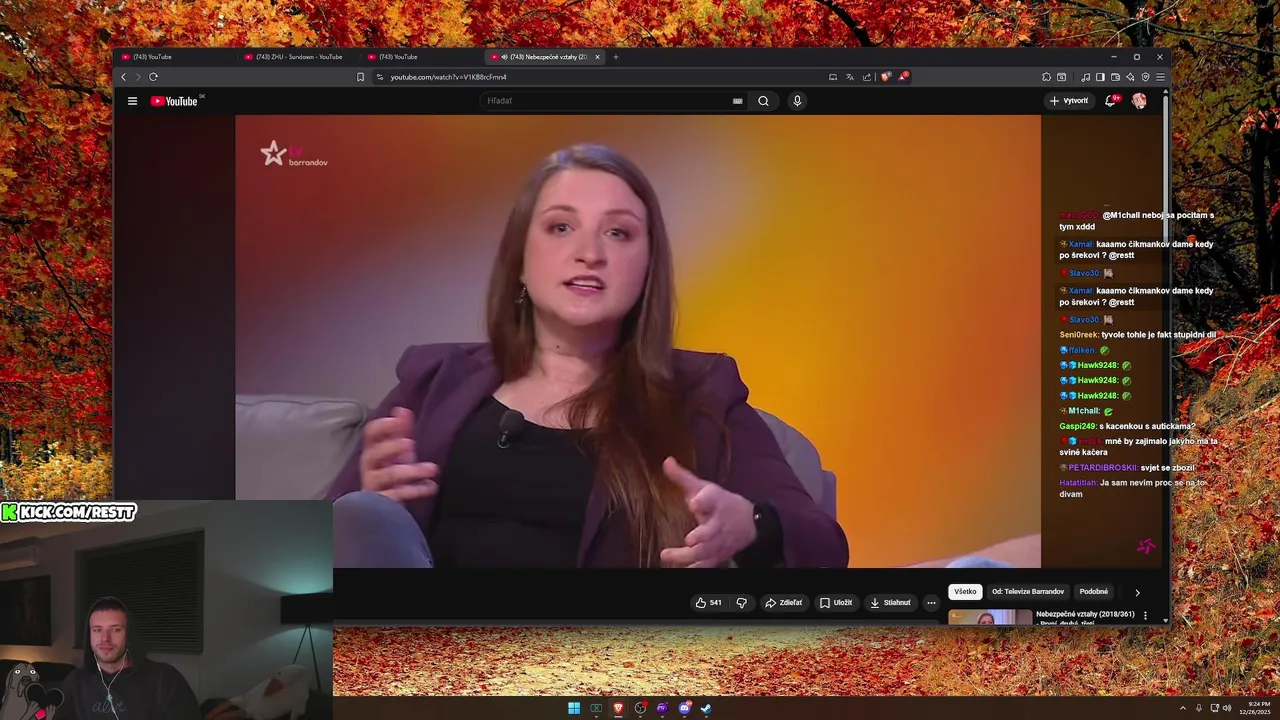Screen dimensions: 1280x720
Task: Like the video with thumbs up
Action: (x=709, y=603)
